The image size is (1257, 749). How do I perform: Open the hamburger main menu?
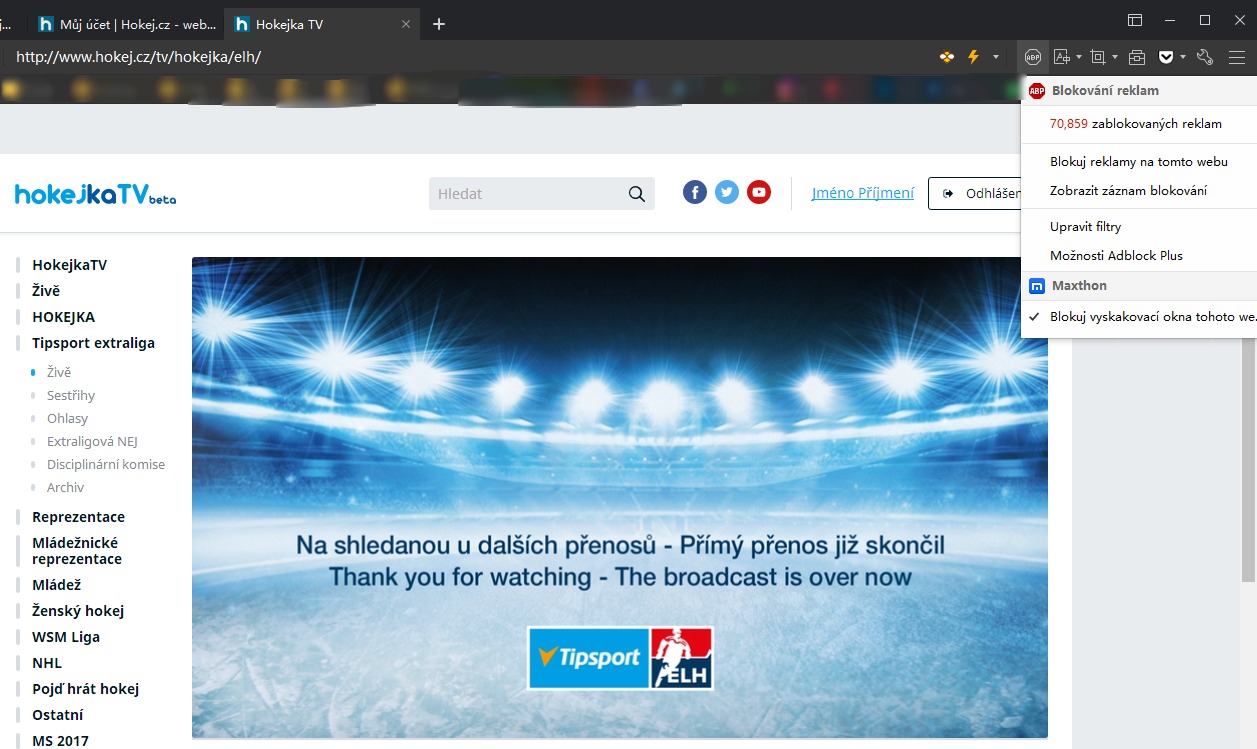[1237, 57]
